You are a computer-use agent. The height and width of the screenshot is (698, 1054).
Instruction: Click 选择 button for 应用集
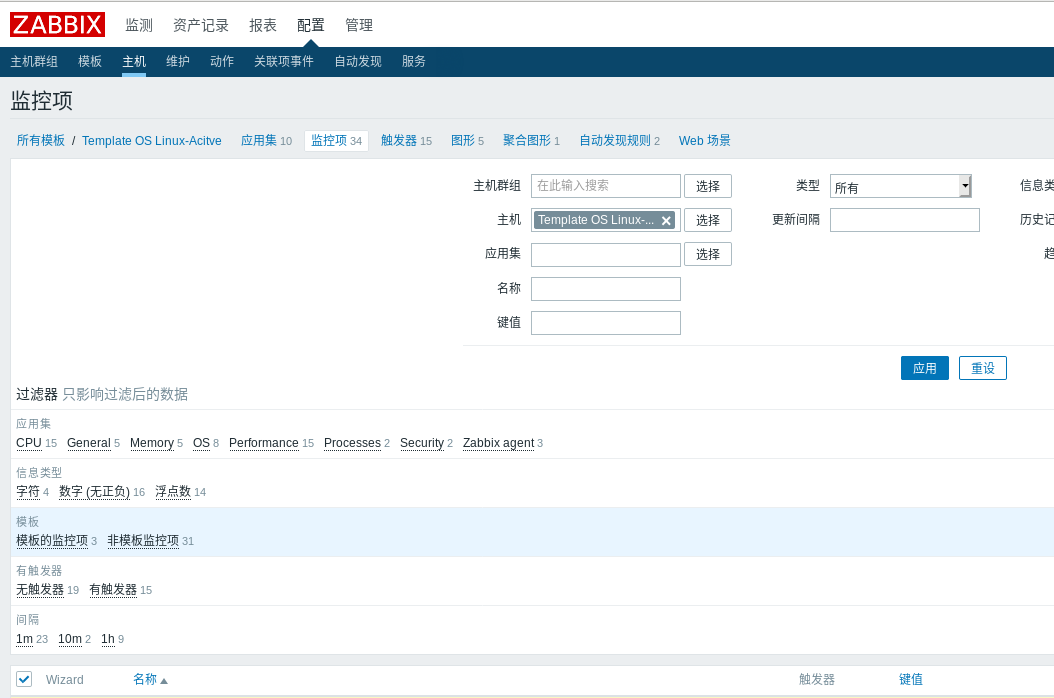click(x=708, y=254)
